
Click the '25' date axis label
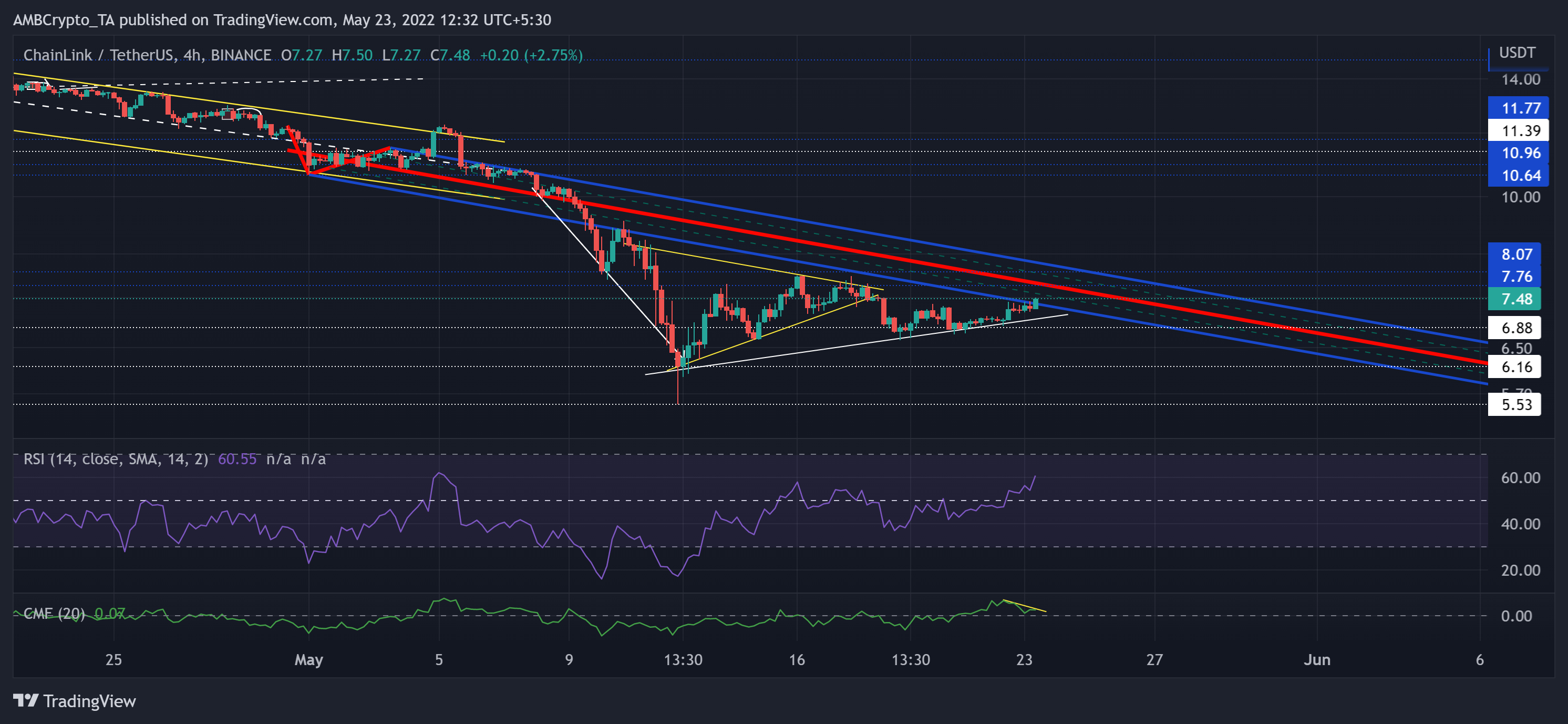[x=114, y=659]
